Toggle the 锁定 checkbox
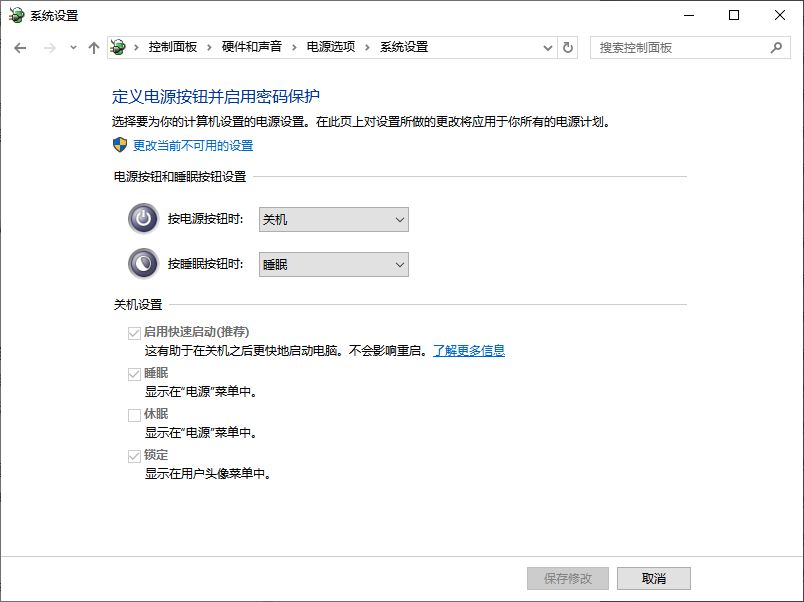 tap(134, 455)
